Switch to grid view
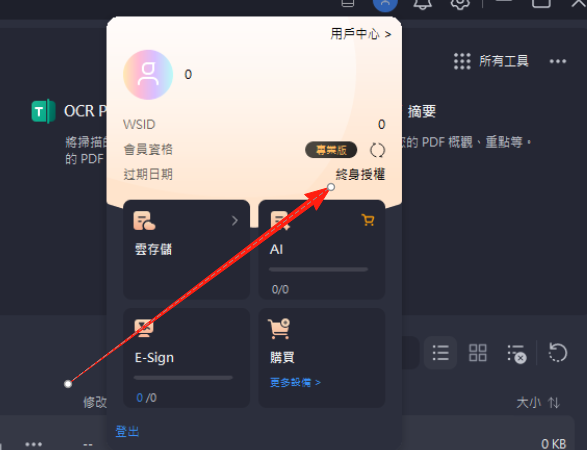Viewport: 587px width, 450px height. click(x=478, y=353)
